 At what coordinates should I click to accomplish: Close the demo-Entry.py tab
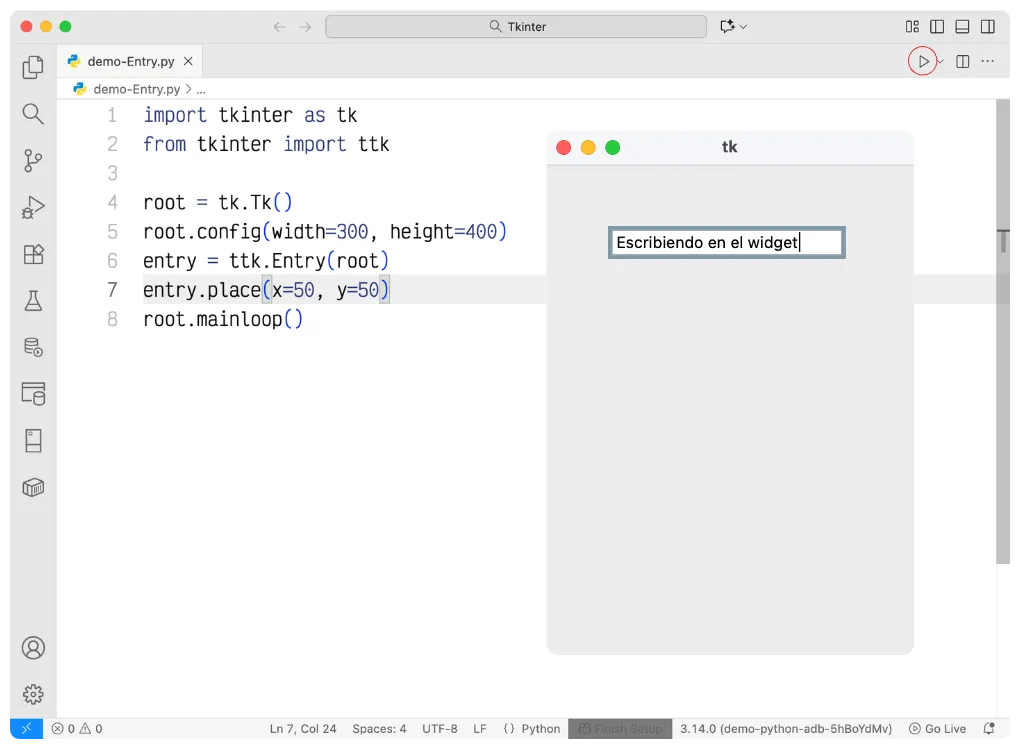188,61
